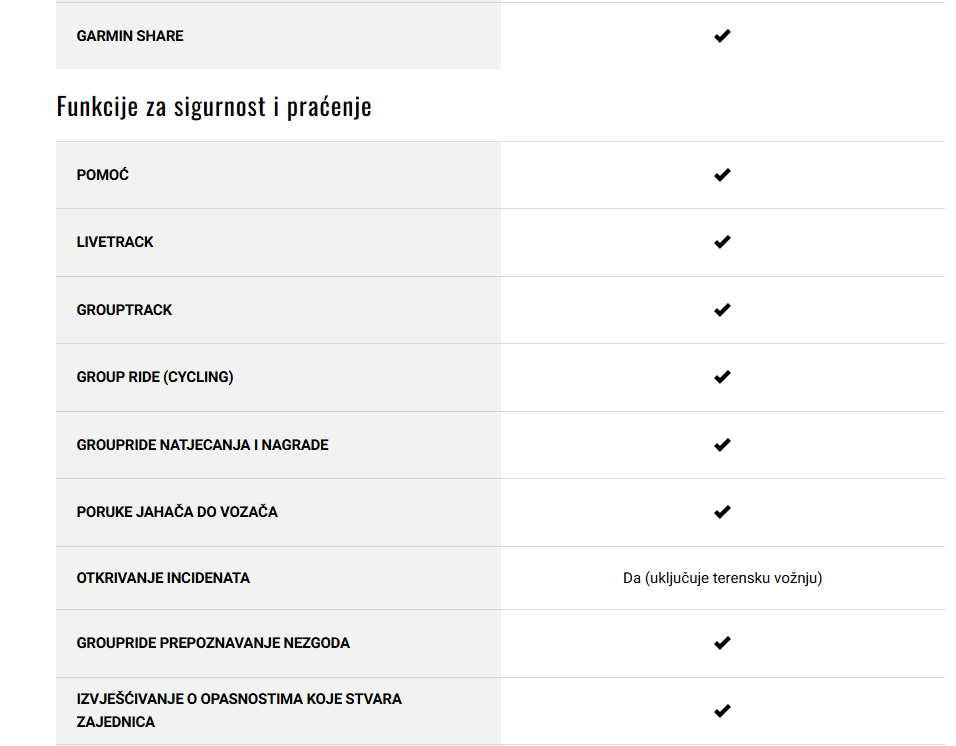Select the GARMIN SHARE label
The image size is (956, 746).
(130, 36)
